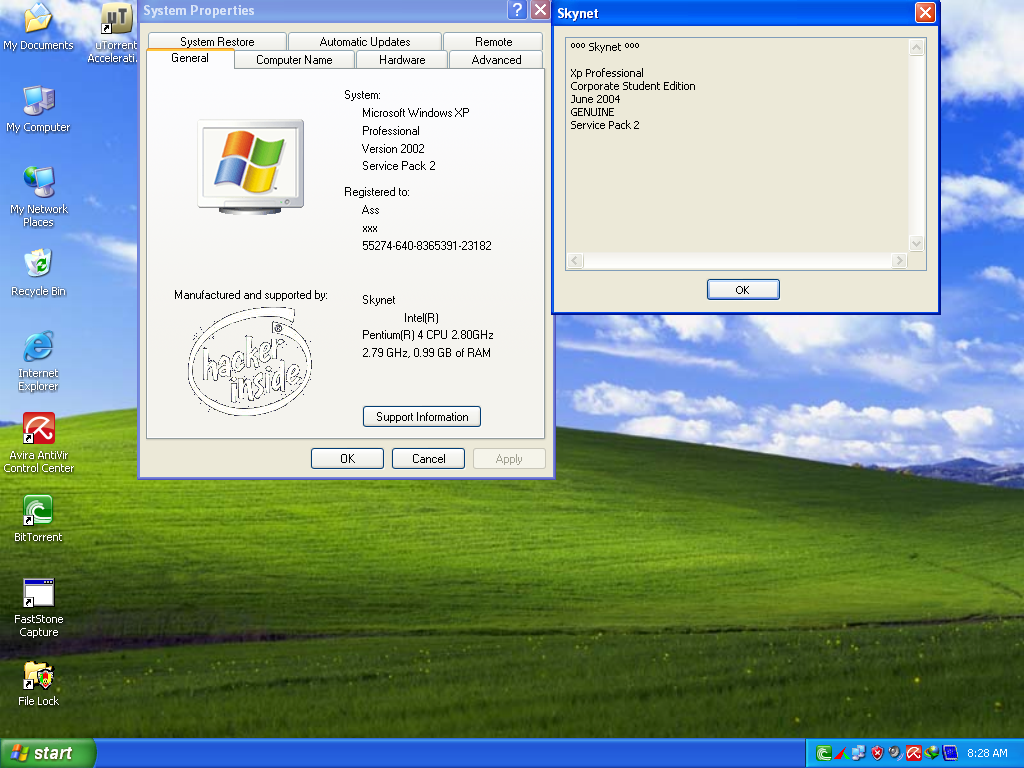Open the Advanced tab

coord(496,59)
